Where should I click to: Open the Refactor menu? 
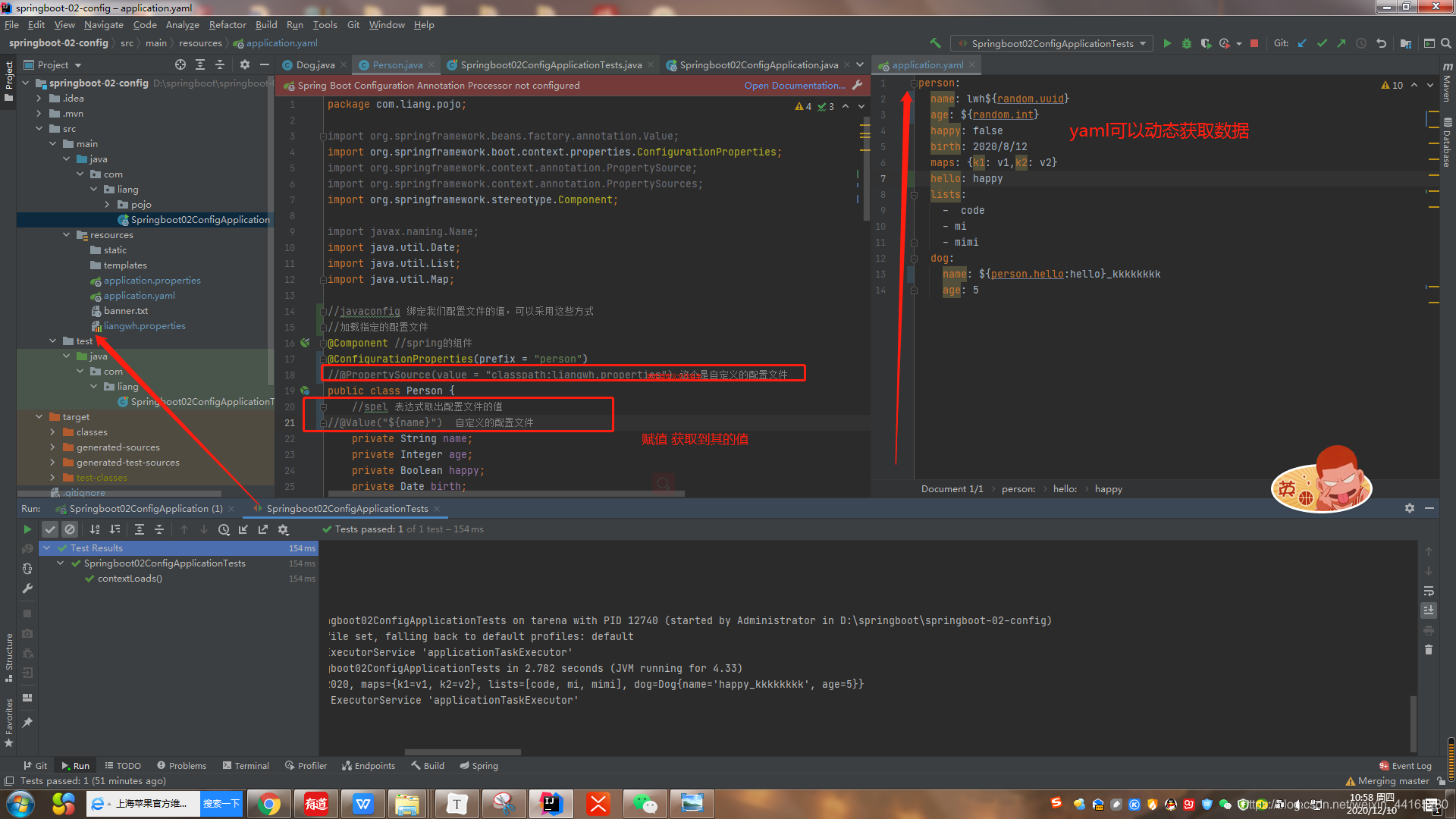(227, 25)
